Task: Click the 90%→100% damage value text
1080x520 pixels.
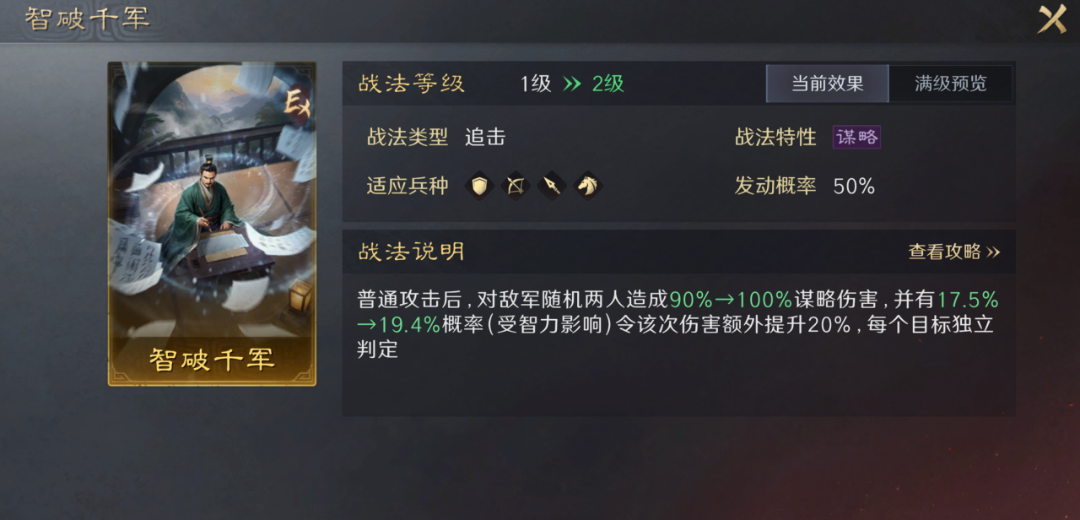Action: click(731, 300)
